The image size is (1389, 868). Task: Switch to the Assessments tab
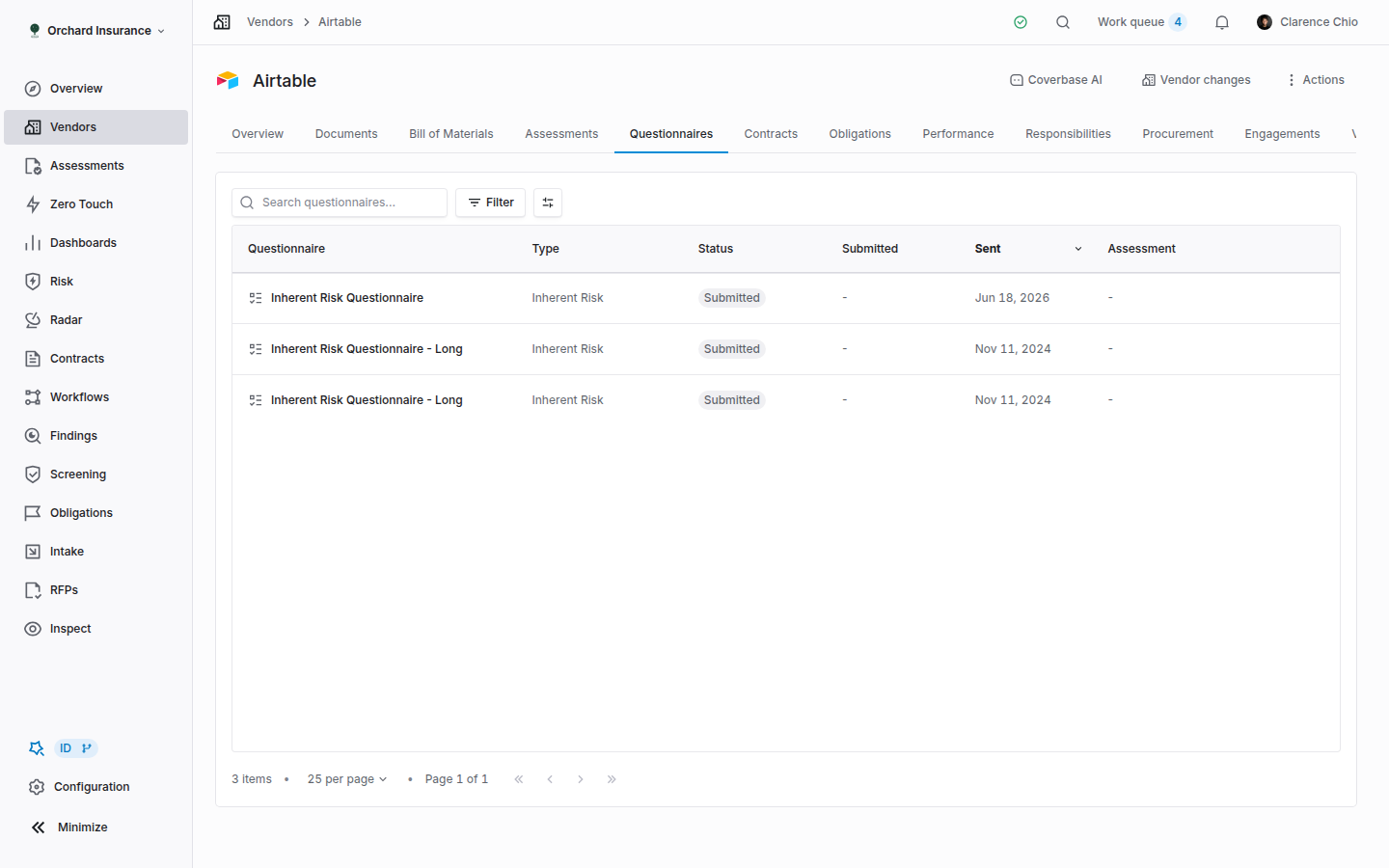click(x=561, y=134)
